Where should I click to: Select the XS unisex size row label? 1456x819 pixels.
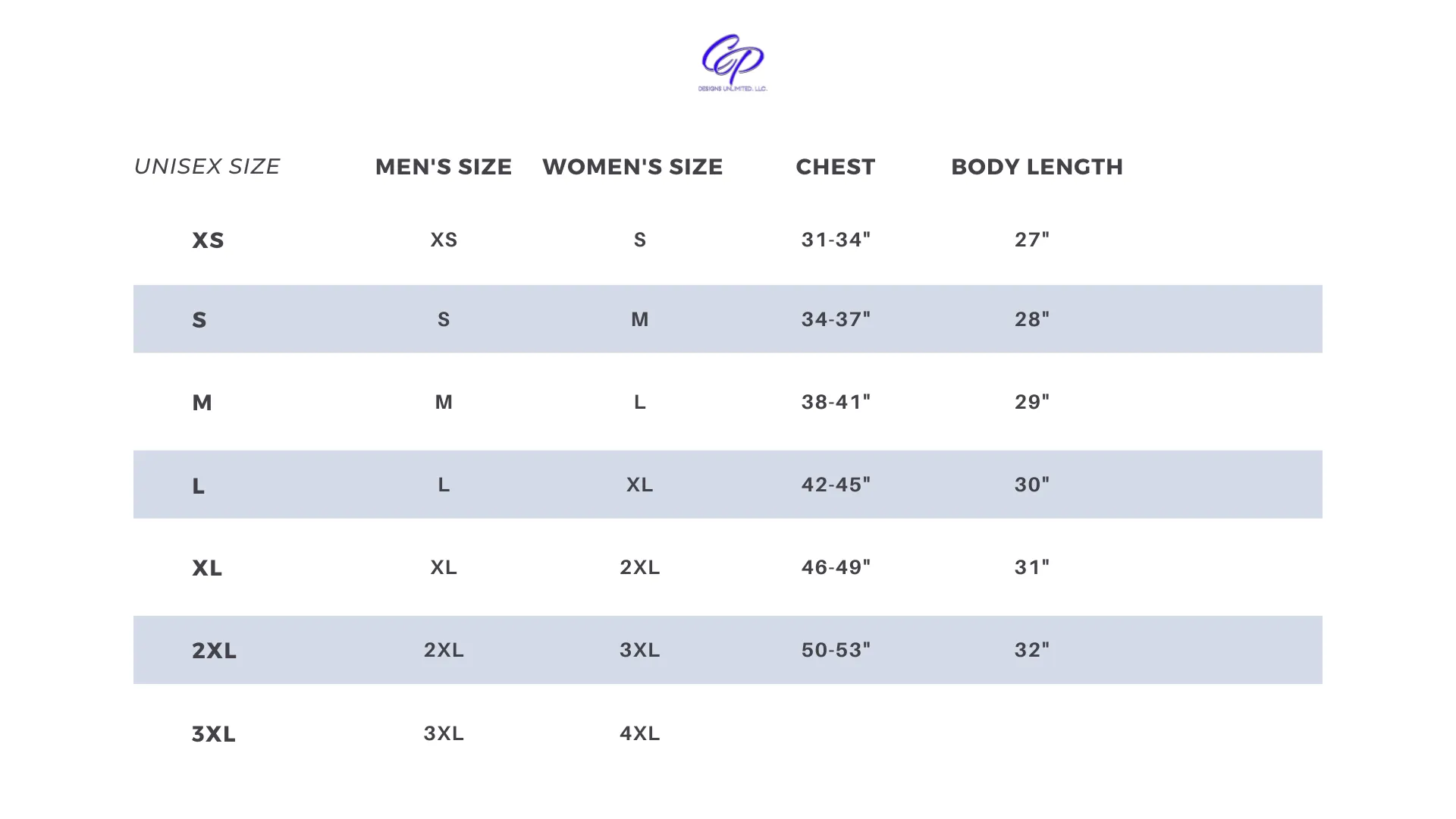point(208,240)
